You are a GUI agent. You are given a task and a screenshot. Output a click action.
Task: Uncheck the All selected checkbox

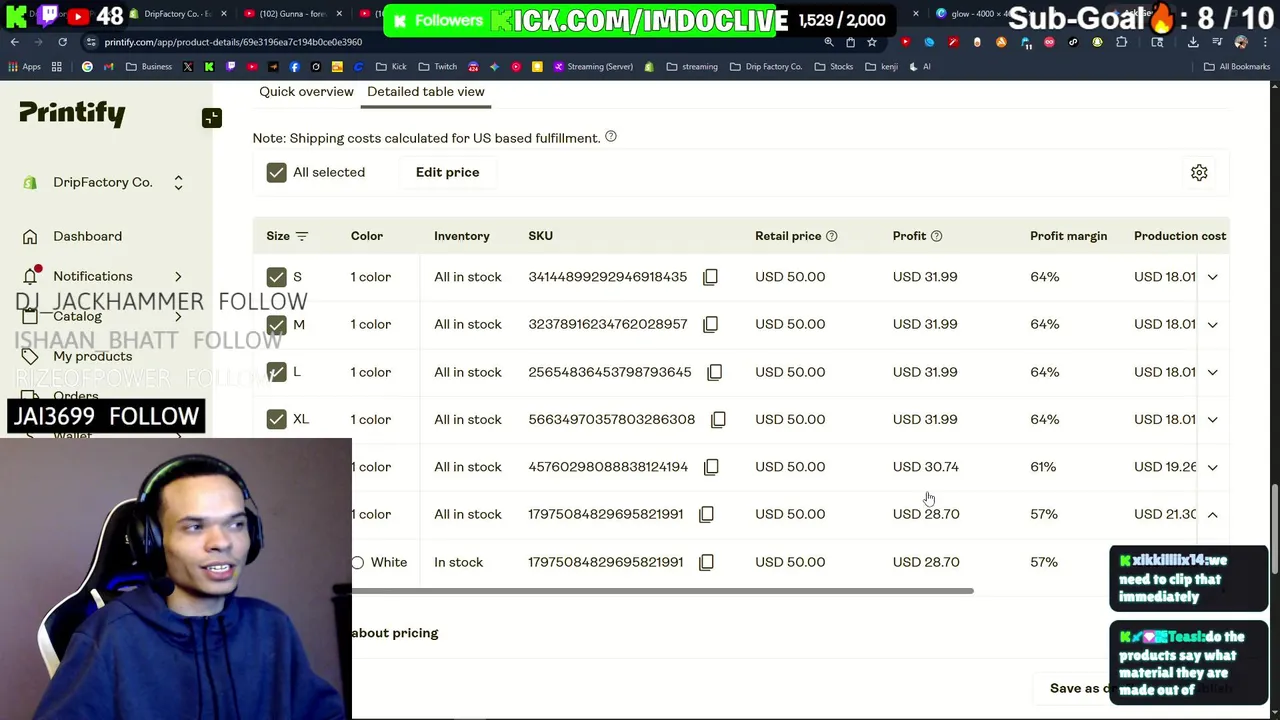[276, 172]
